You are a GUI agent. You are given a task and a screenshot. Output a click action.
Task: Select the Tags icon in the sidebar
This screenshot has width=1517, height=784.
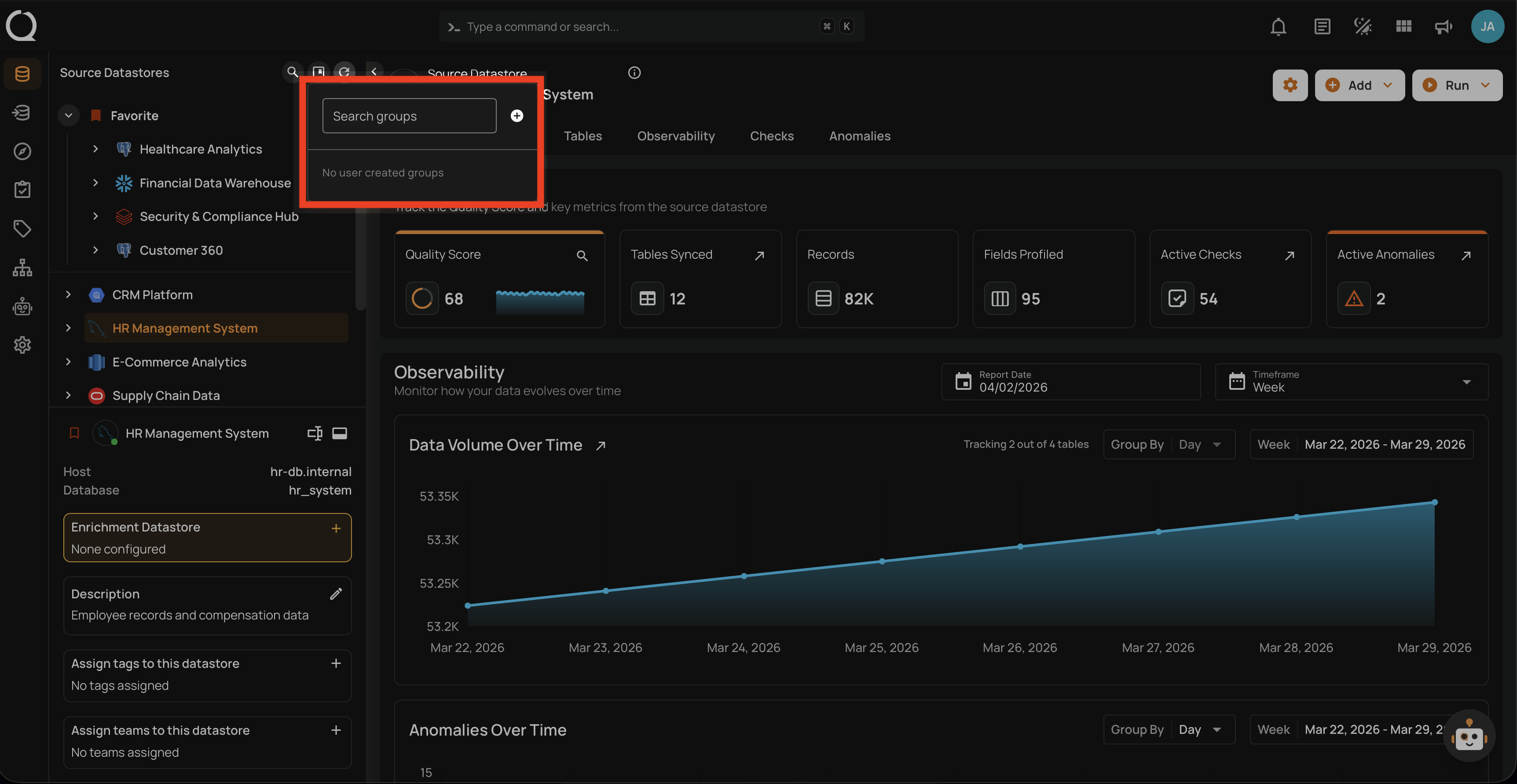[x=22, y=228]
